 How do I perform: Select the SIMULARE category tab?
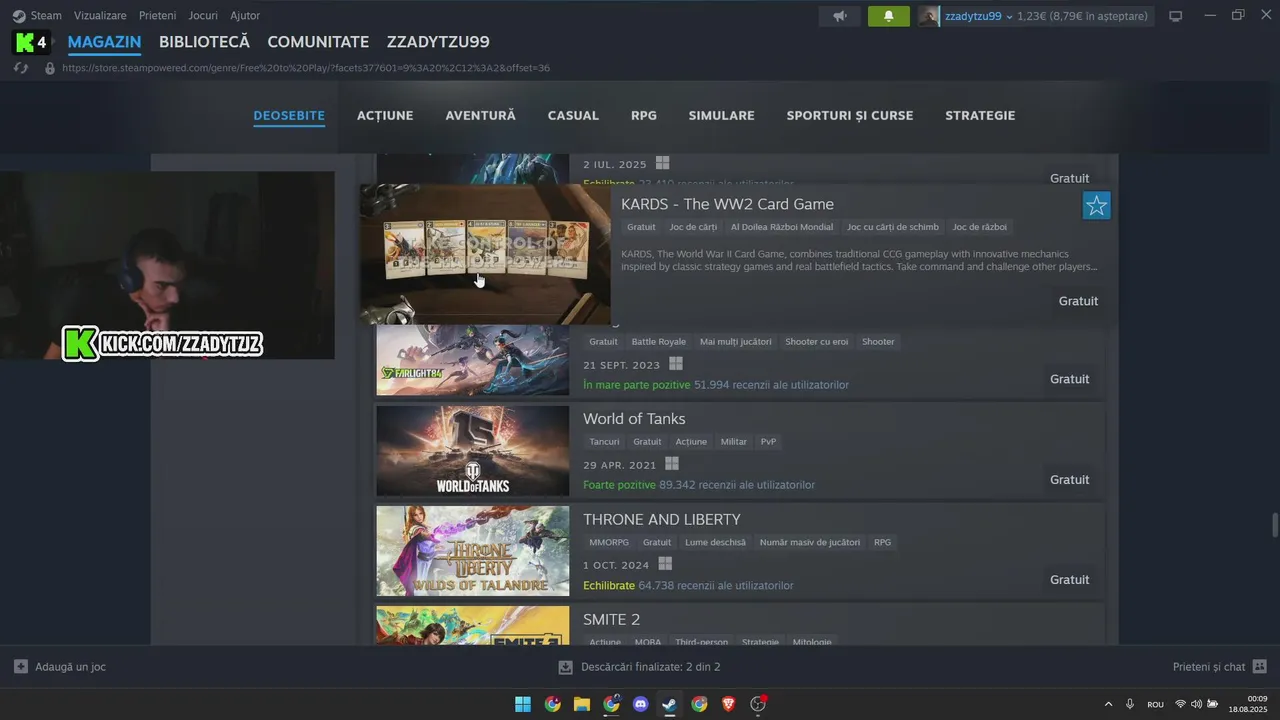tap(721, 115)
